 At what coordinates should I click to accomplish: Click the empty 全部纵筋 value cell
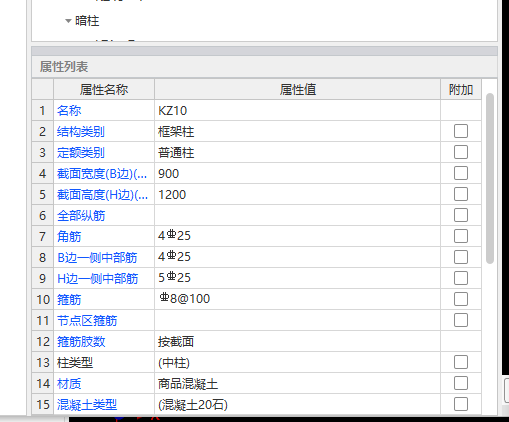pyautogui.click(x=298, y=215)
